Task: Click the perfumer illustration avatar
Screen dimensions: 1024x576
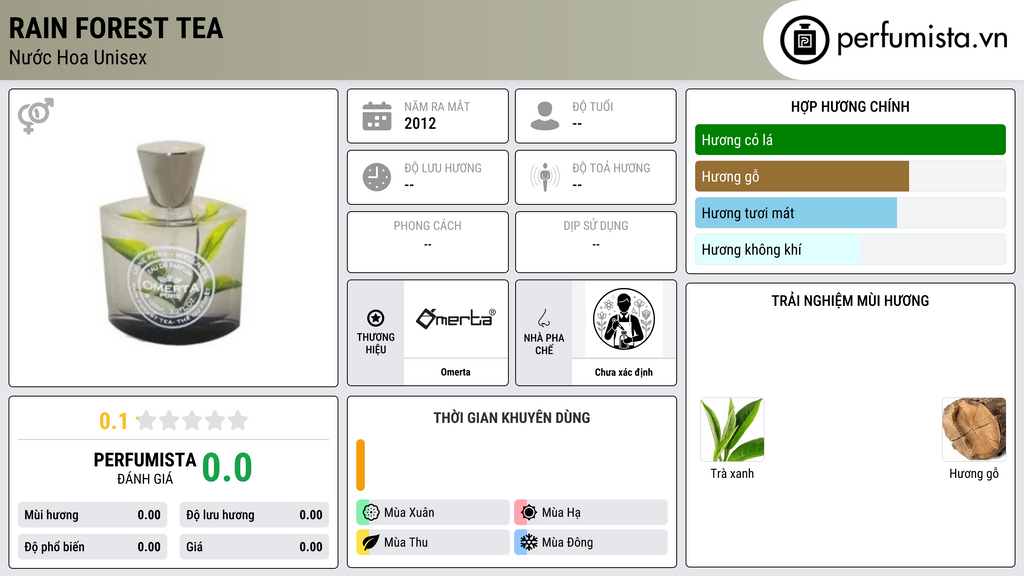Action: 624,319
